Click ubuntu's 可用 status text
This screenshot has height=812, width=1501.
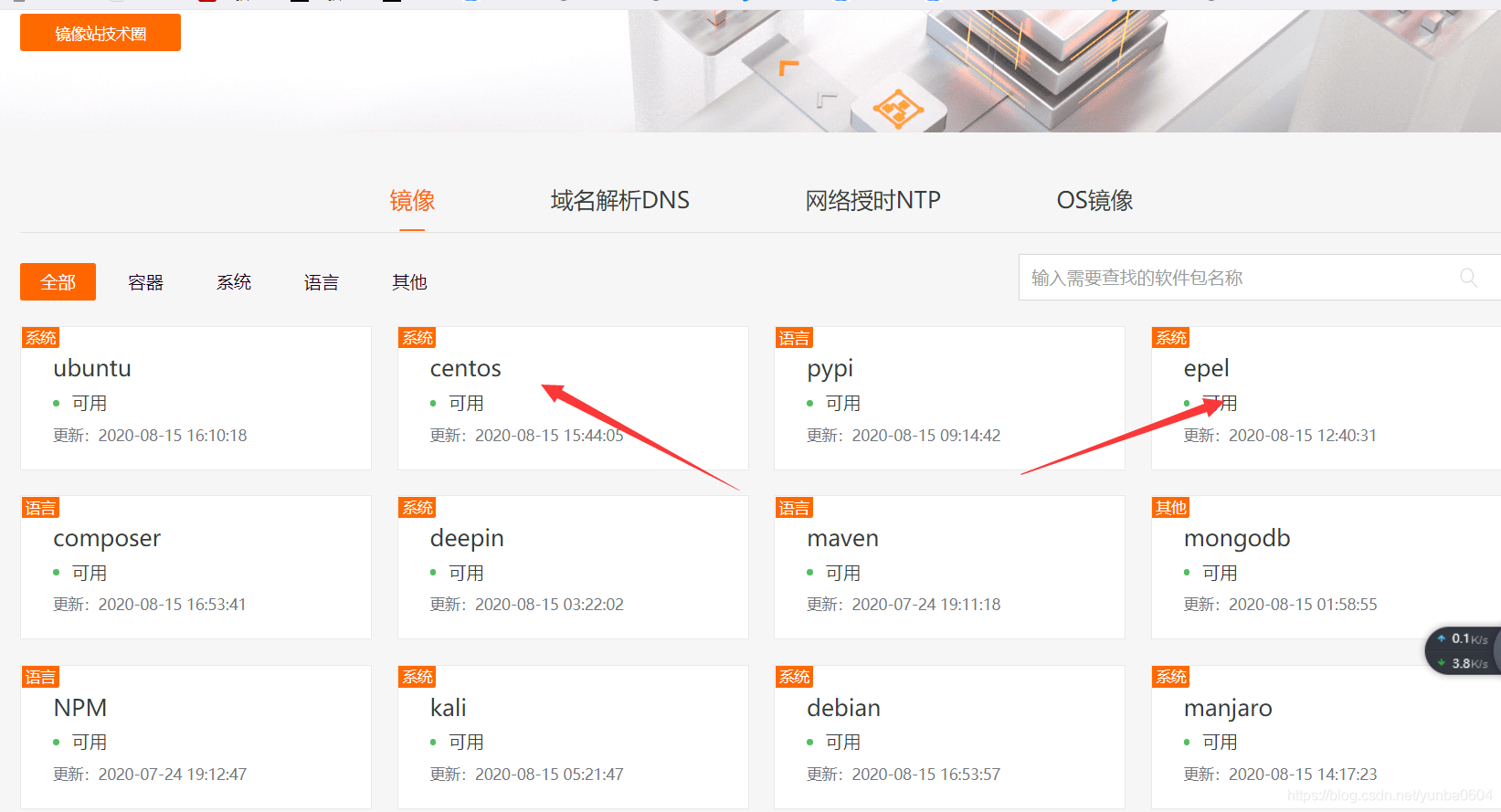[x=90, y=403]
